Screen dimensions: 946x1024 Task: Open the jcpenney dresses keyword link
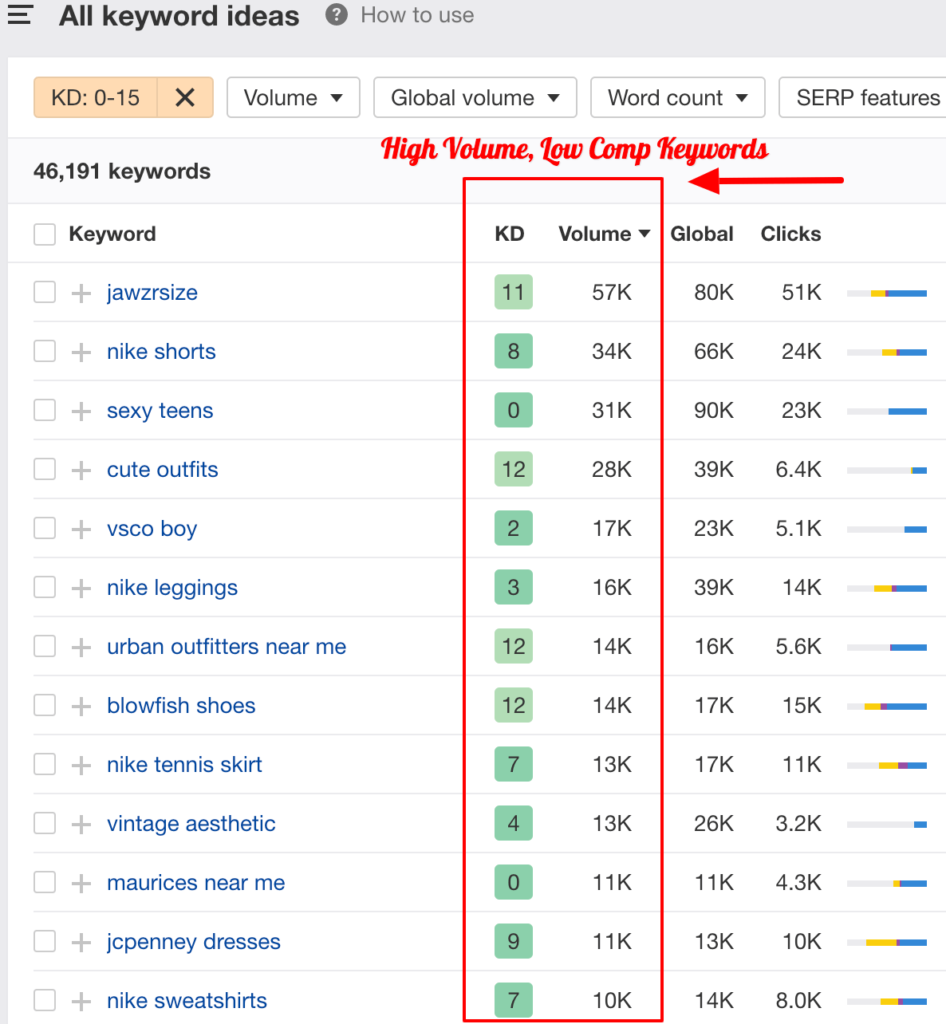click(x=194, y=942)
